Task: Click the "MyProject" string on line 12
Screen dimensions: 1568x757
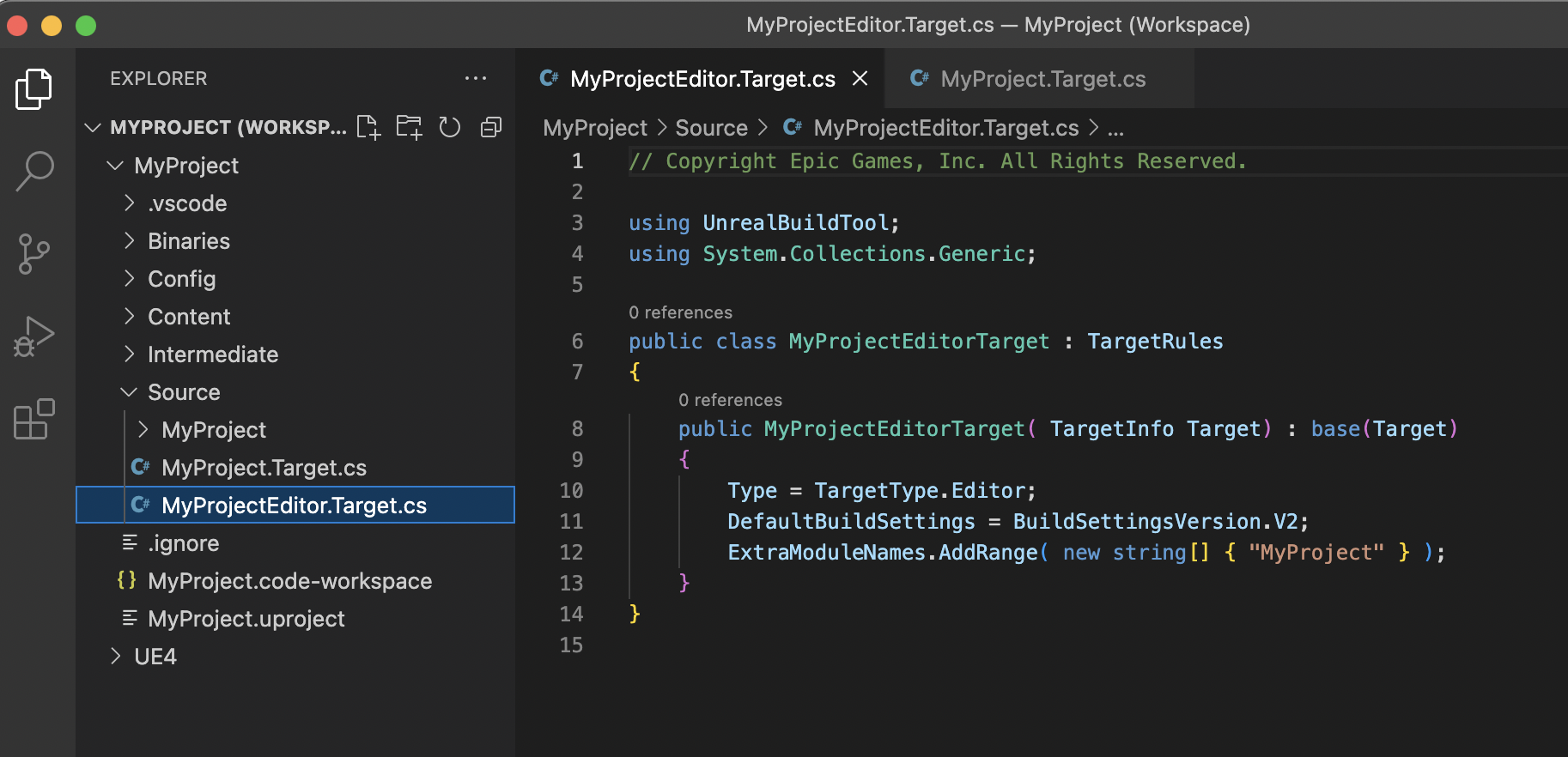Action: click(1316, 553)
